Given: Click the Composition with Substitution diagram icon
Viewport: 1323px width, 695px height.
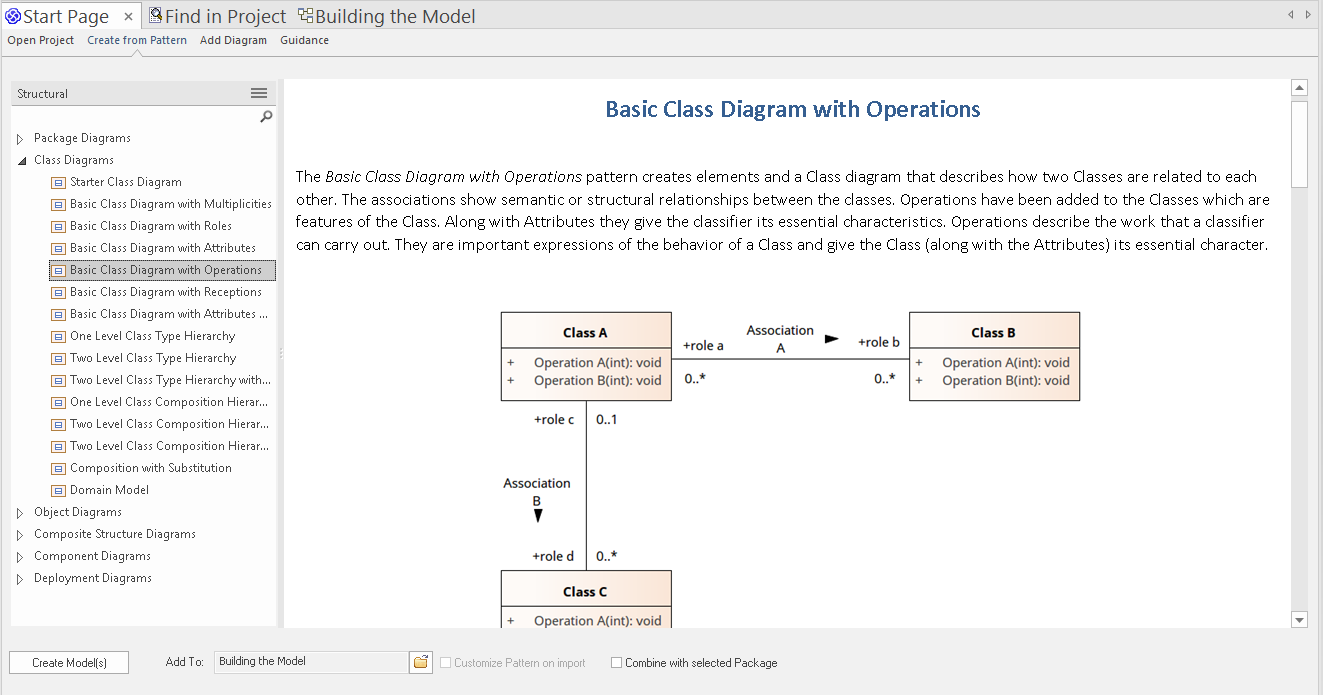Looking at the screenshot, I should click(x=58, y=468).
